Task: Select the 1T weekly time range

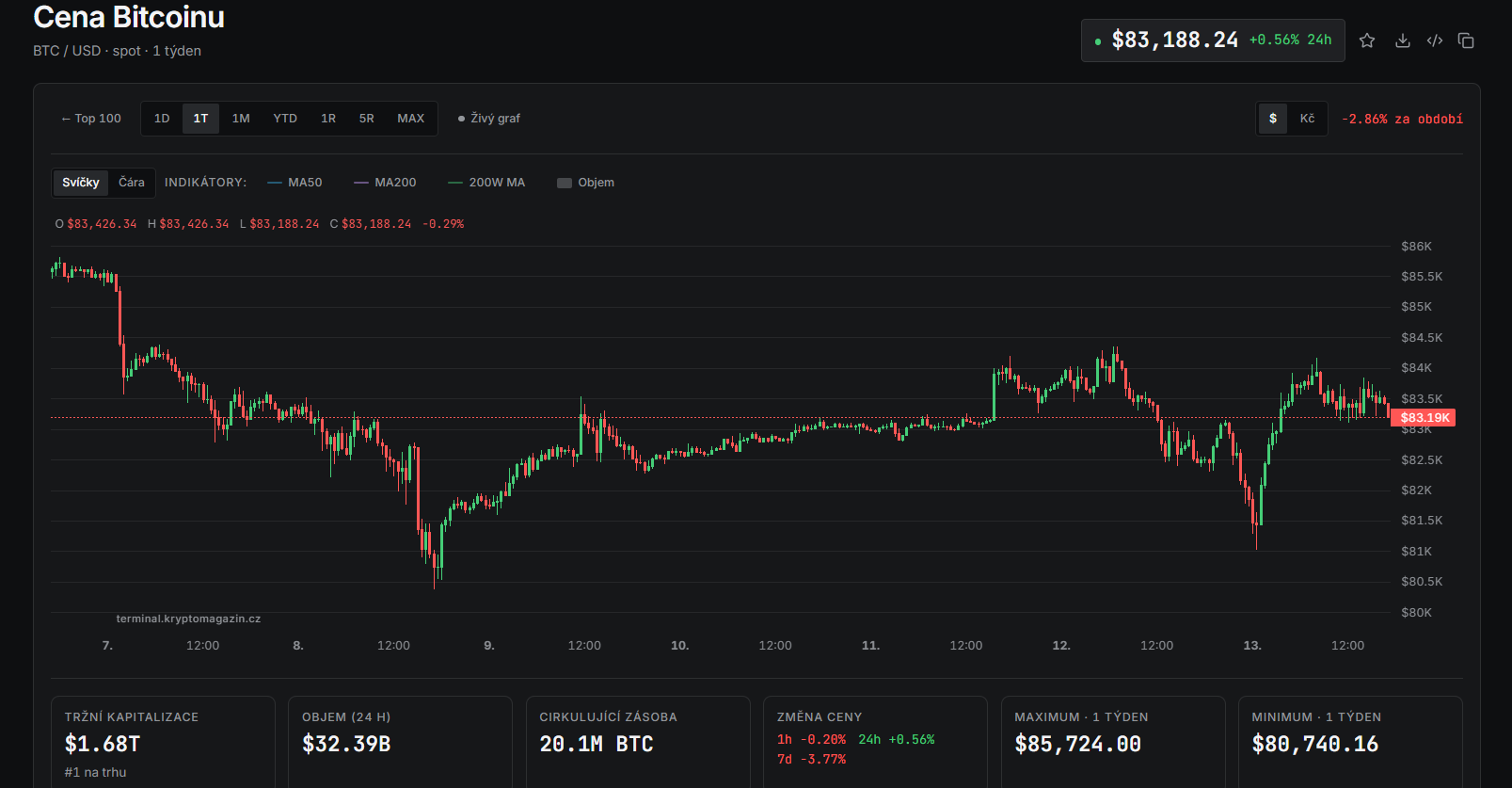Action: 200,119
